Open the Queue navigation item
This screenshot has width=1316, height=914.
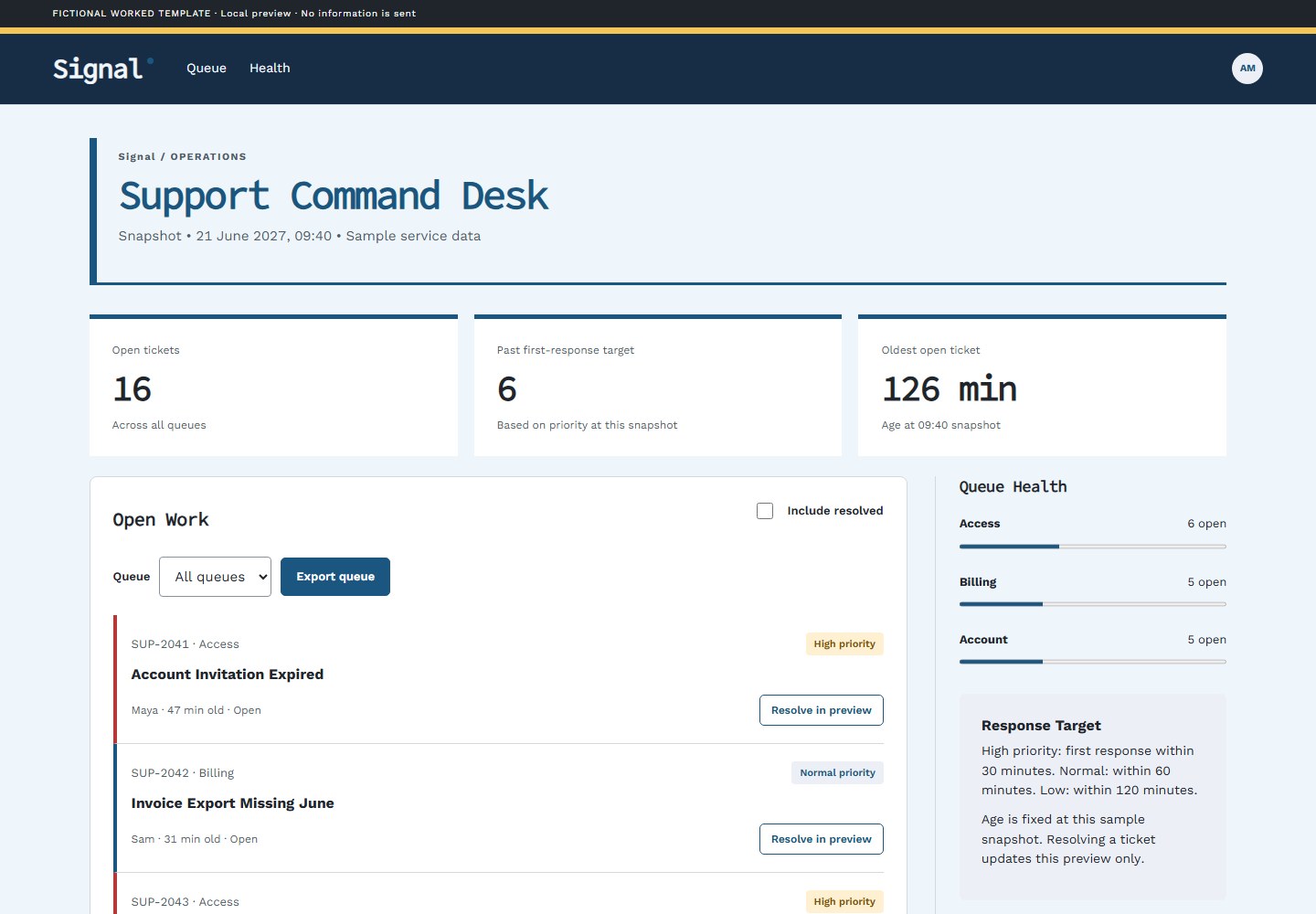207,69
